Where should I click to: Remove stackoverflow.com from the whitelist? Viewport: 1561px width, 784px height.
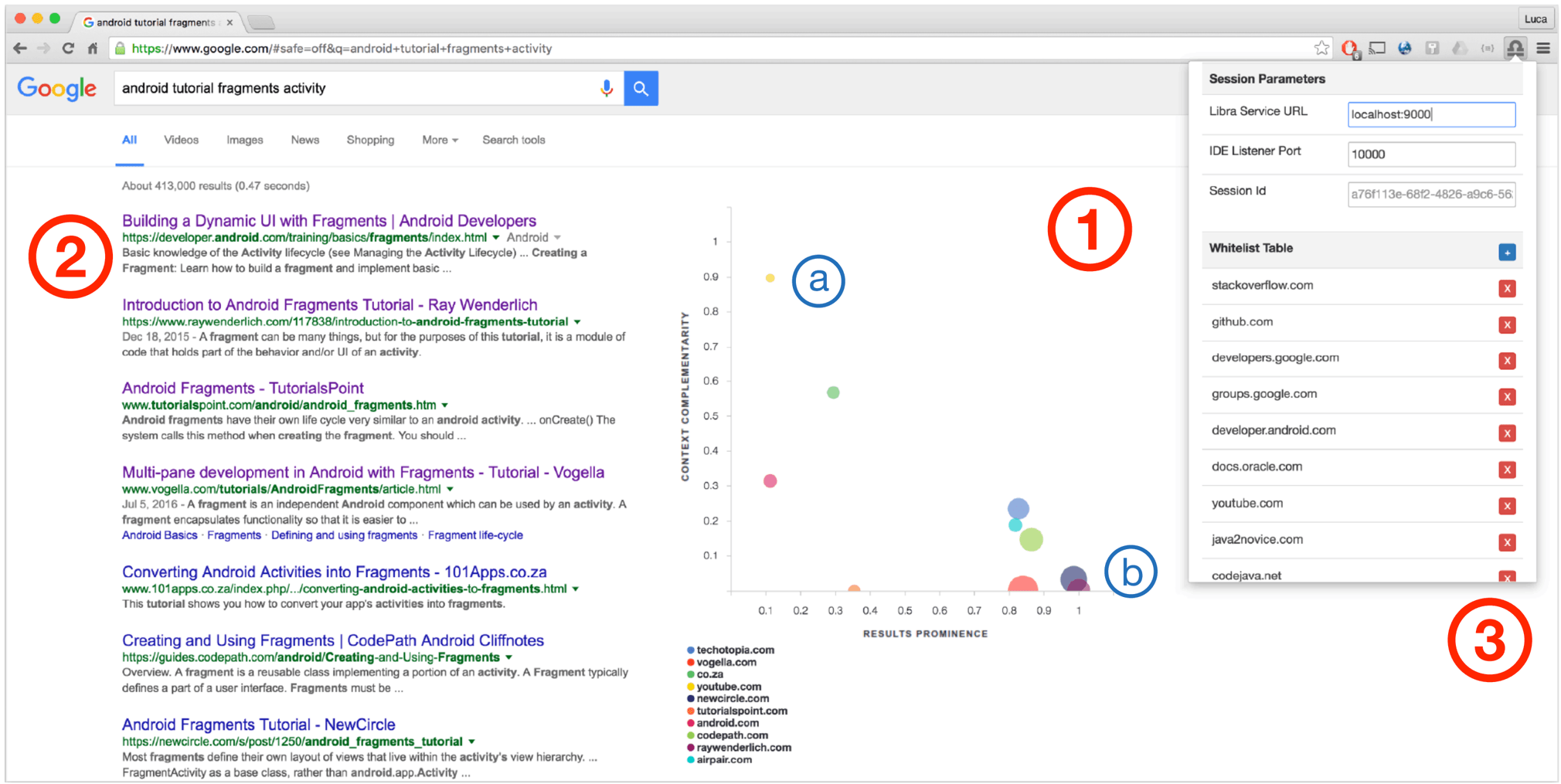(1507, 288)
